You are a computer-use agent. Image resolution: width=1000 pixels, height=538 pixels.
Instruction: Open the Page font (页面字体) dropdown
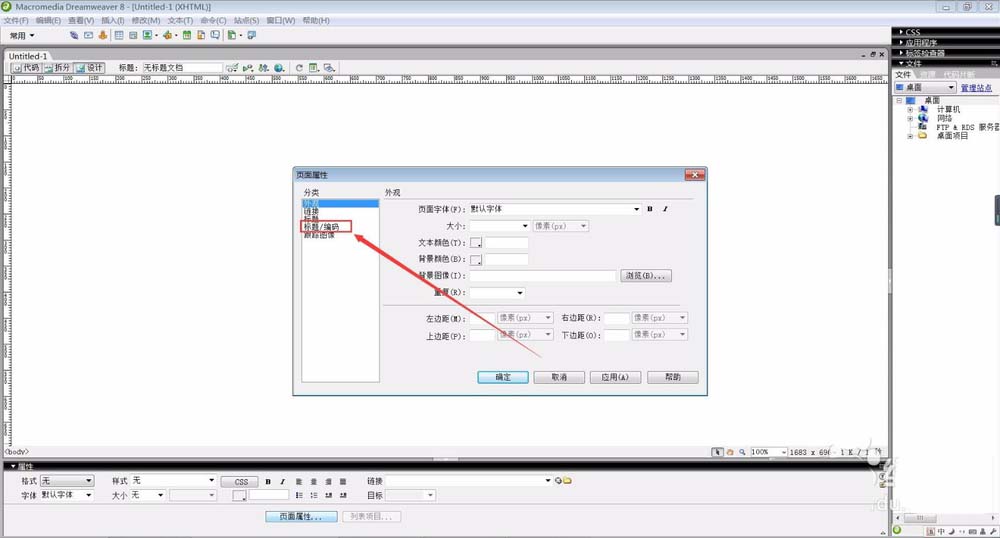[636, 209]
